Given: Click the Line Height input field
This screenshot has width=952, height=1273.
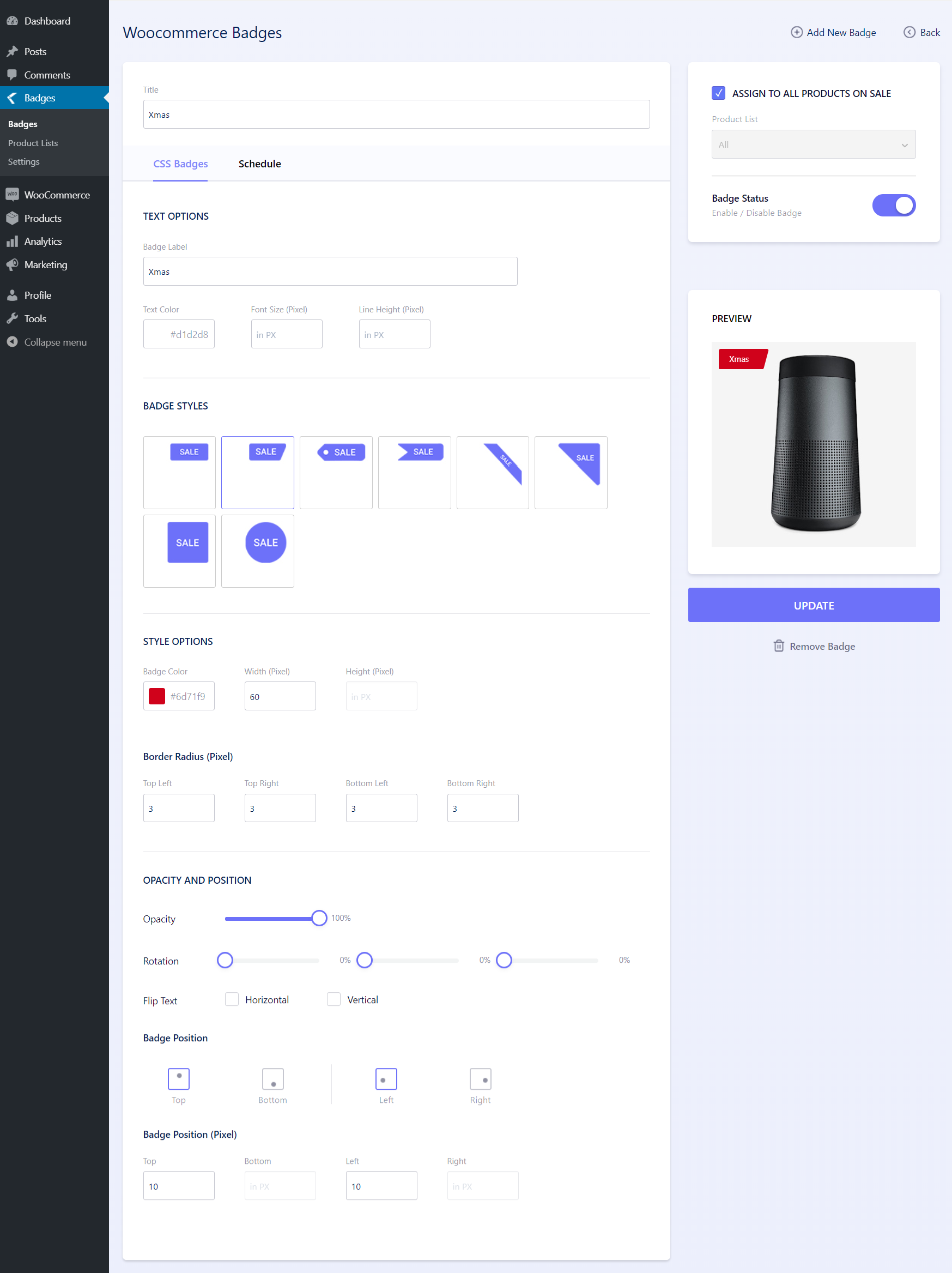Looking at the screenshot, I should click(x=395, y=334).
